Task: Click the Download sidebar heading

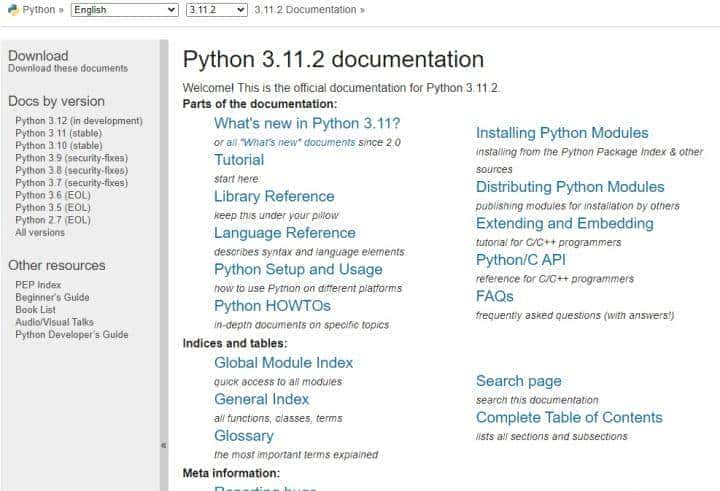Action: 38,56
